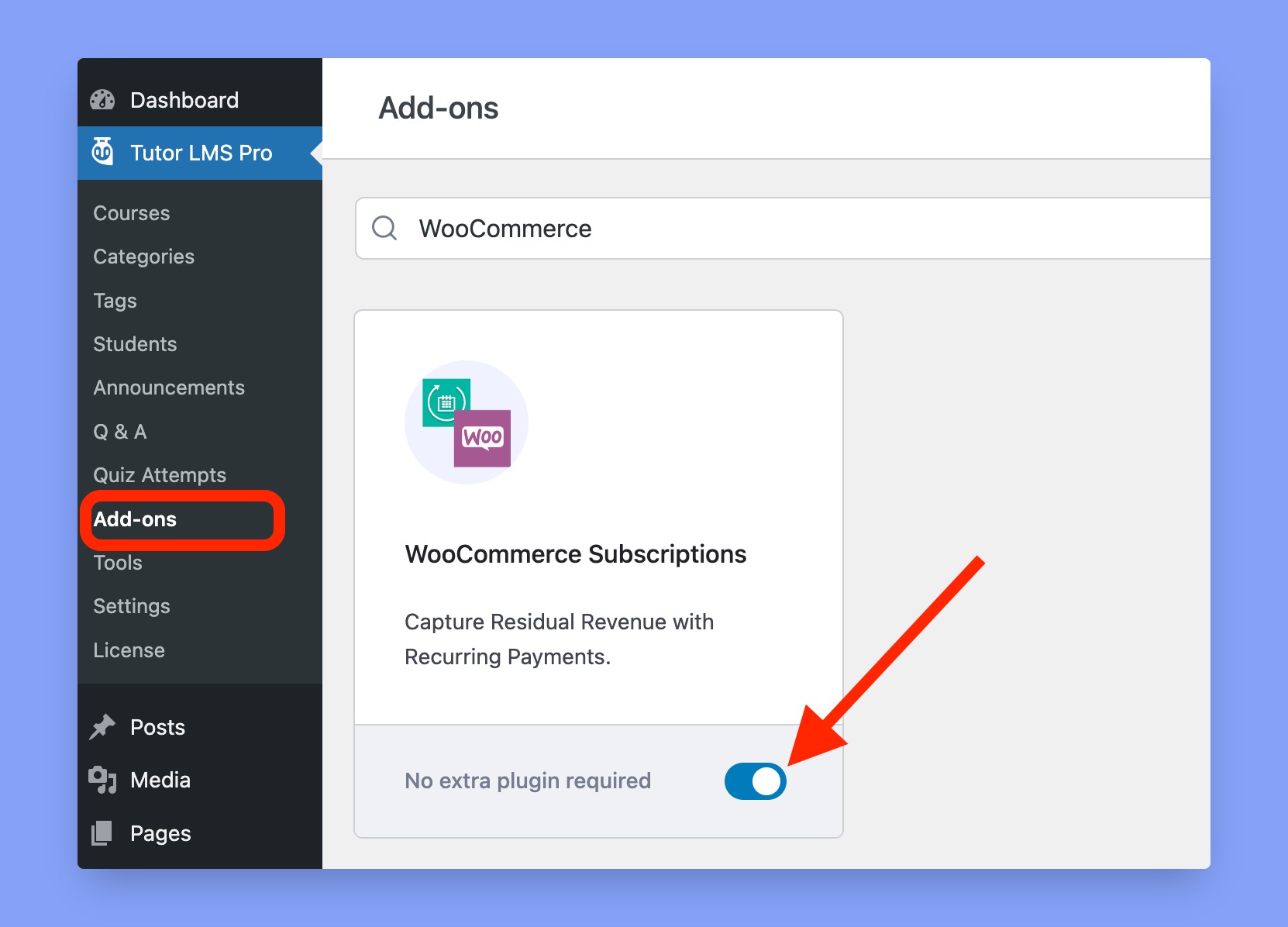The image size is (1288, 927).
Task: Open Tutor LMS Settings
Action: coord(132,606)
